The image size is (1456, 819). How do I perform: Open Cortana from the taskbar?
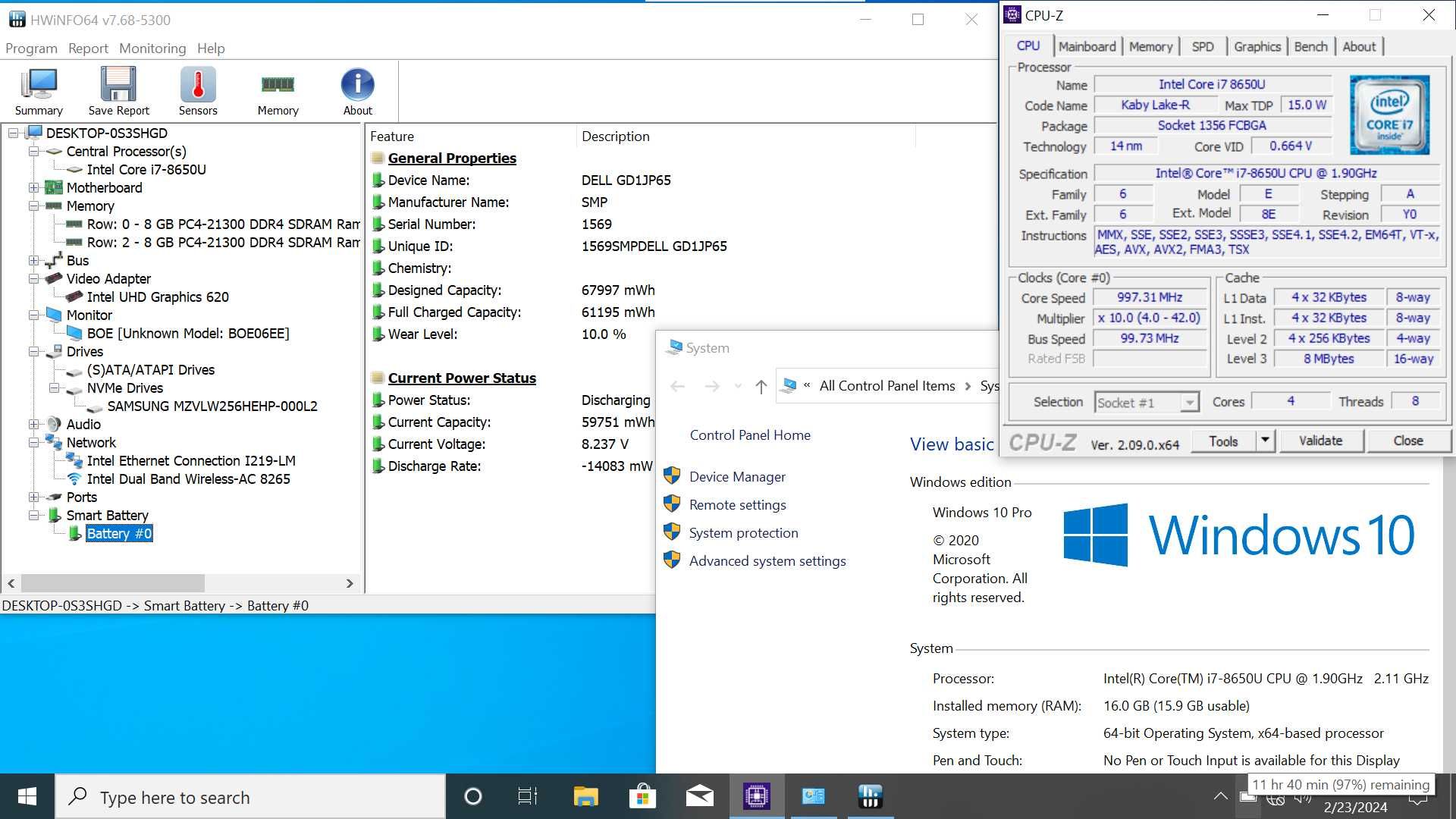point(472,796)
